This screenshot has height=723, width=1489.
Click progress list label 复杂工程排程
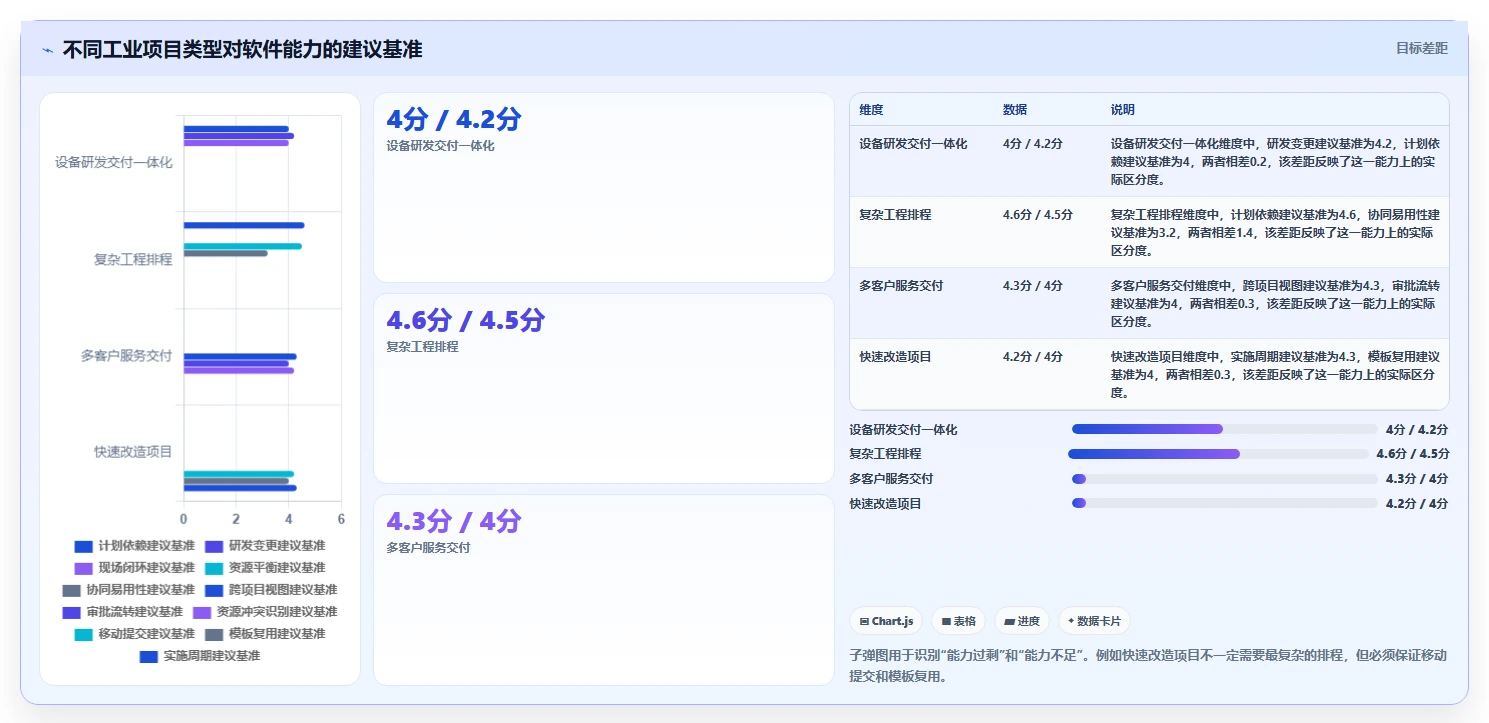tap(886, 454)
